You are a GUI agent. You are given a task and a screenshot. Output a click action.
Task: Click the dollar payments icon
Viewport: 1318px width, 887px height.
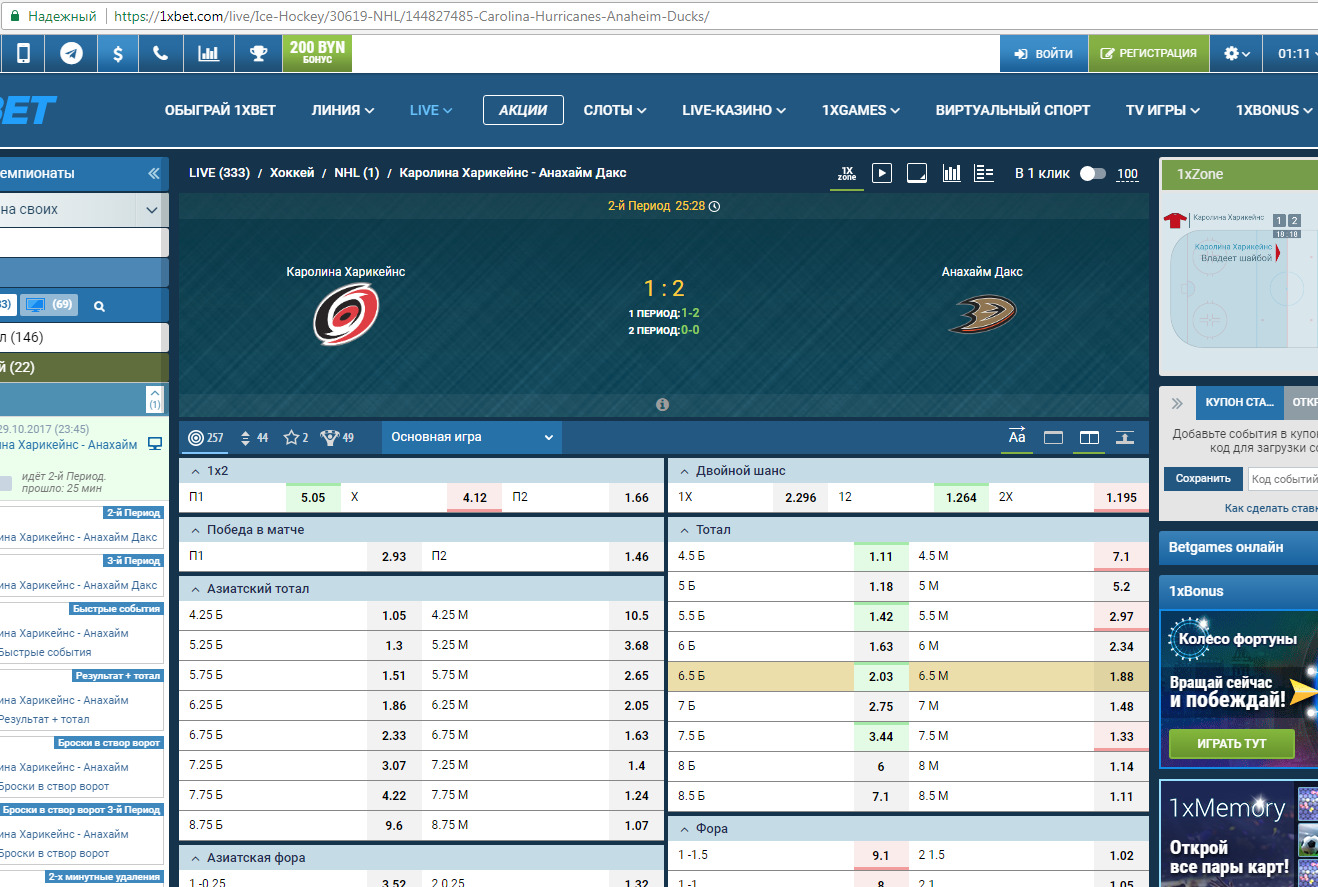[118, 53]
